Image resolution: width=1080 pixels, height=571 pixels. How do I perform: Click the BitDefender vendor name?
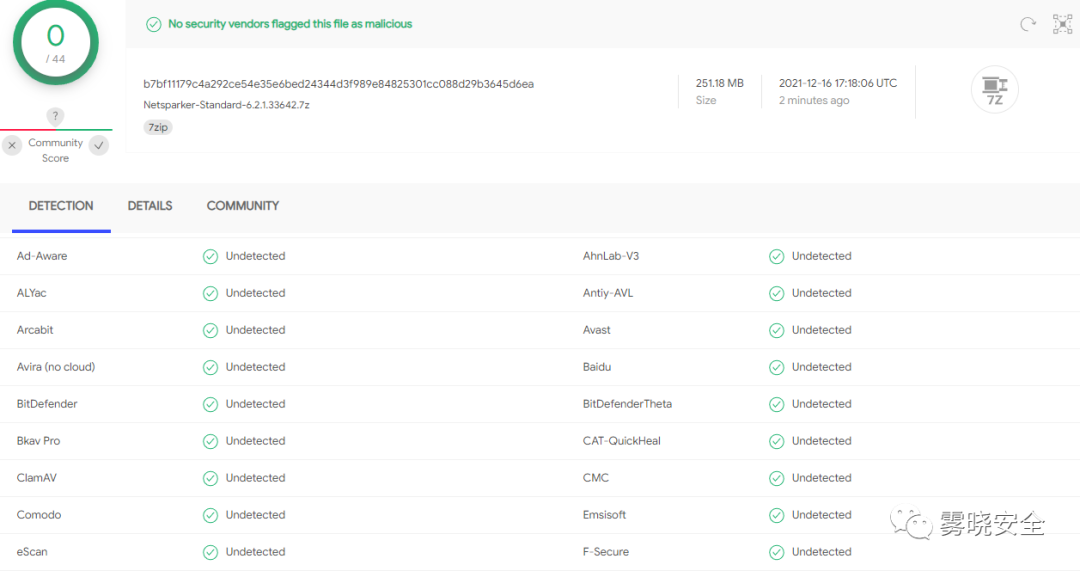click(x=47, y=404)
